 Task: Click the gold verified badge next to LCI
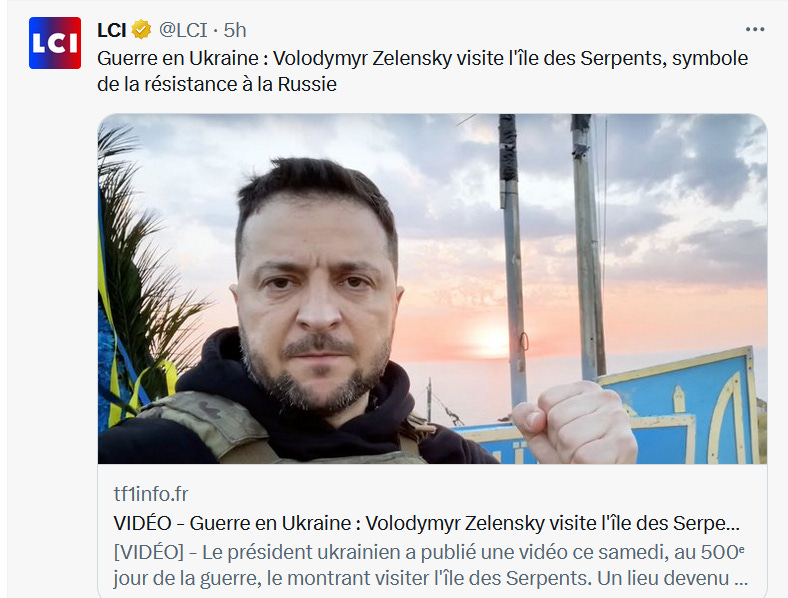coord(141,30)
